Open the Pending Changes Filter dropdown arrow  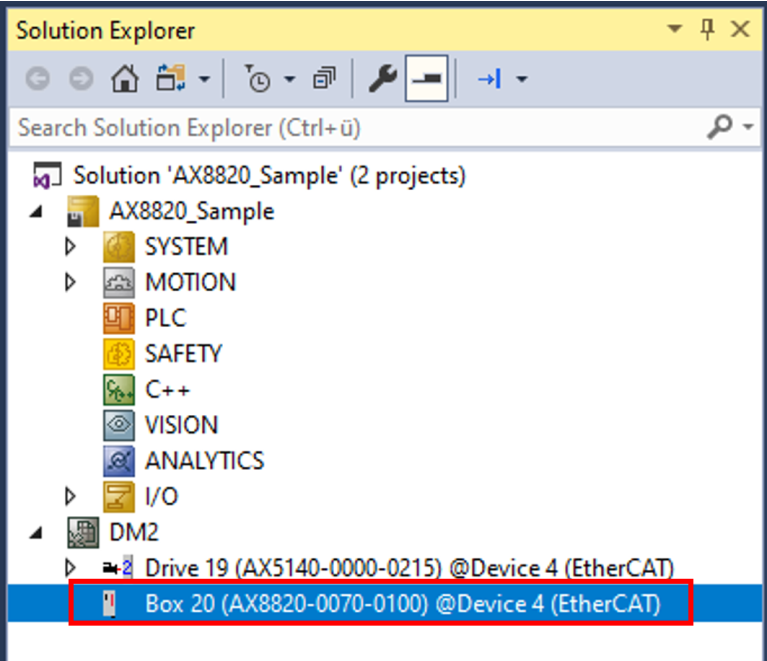pyautogui.click(x=290, y=79)
